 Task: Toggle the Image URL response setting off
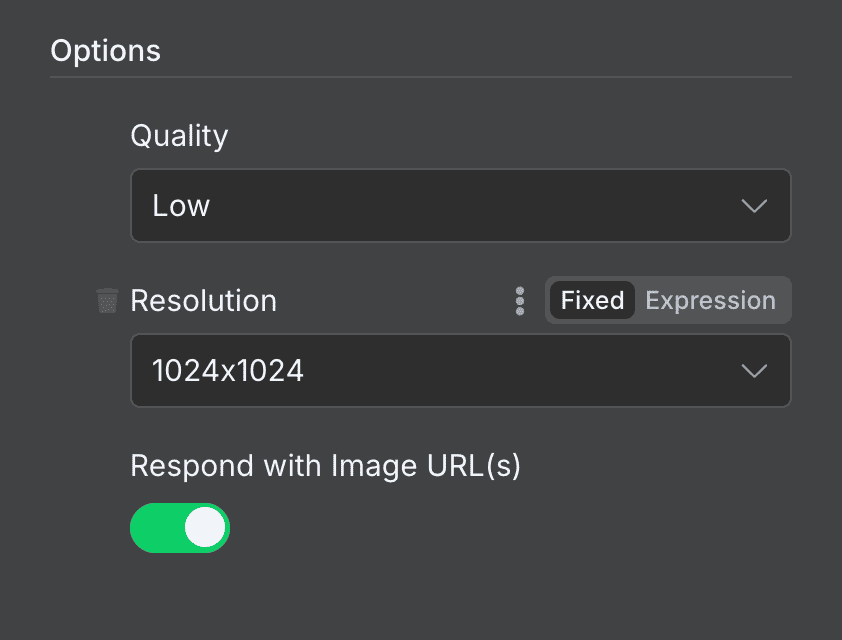[180, 527]
